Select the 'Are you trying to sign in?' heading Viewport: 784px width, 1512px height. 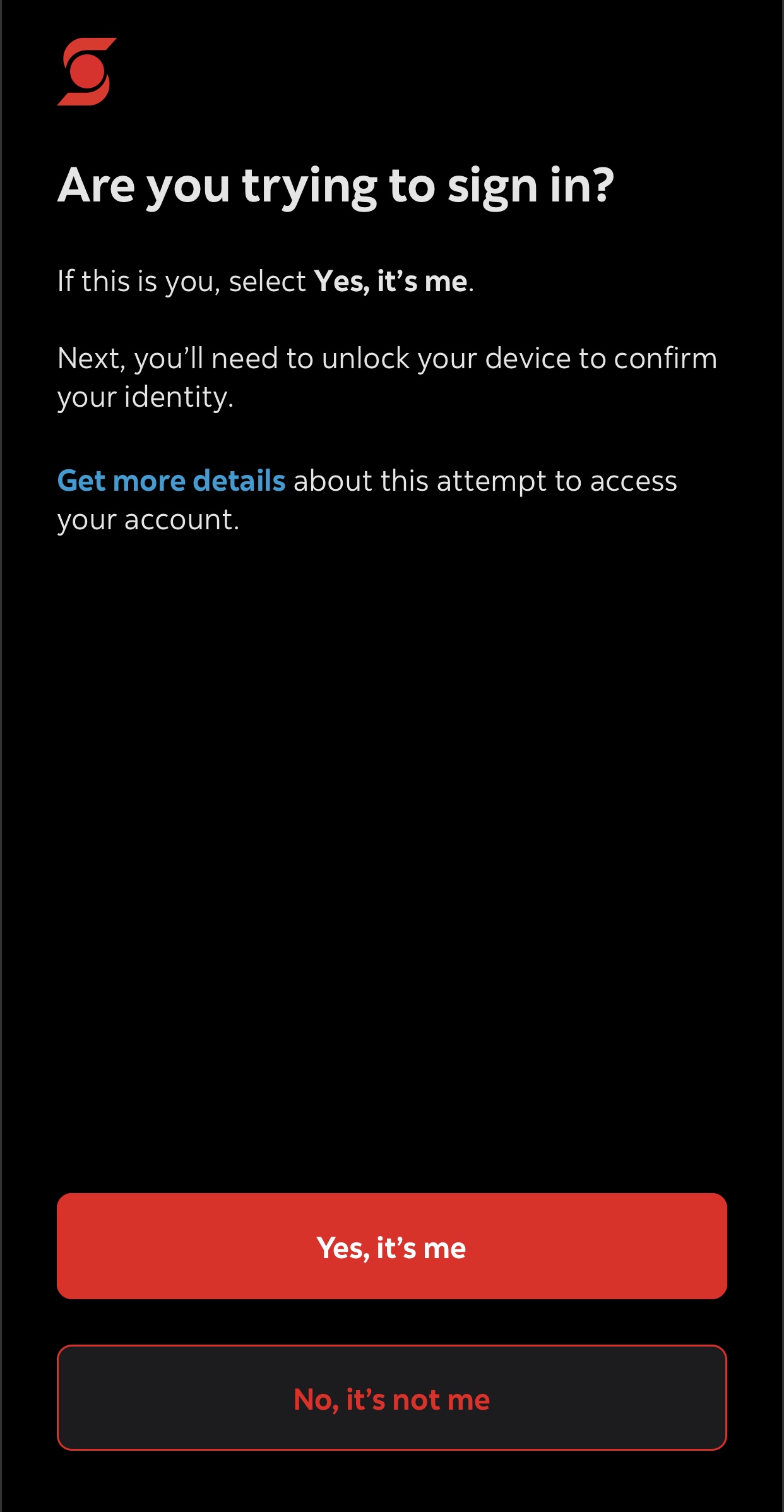pos(336,186)
